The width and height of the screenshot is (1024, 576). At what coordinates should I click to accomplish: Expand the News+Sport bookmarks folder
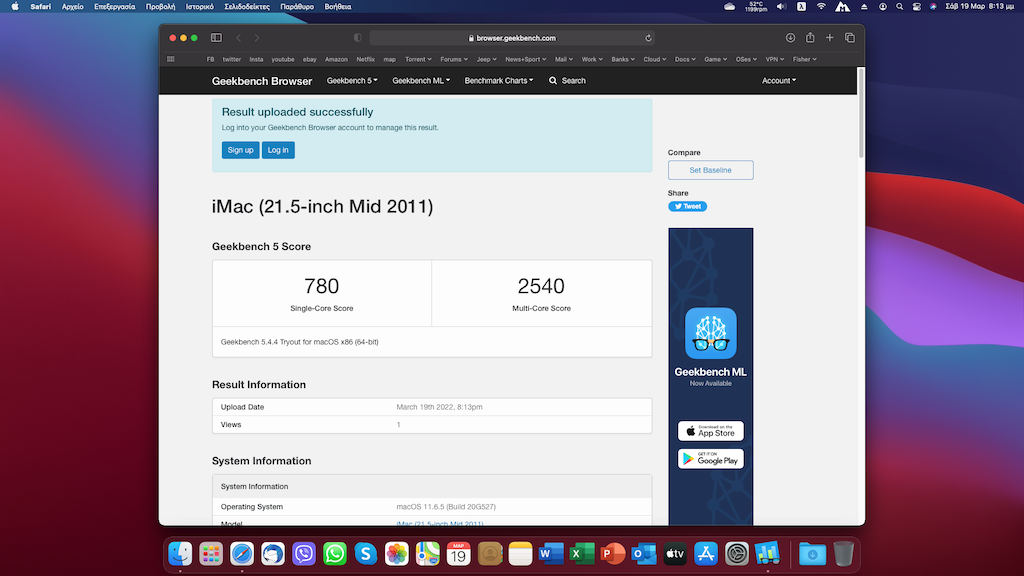[526, 59]
